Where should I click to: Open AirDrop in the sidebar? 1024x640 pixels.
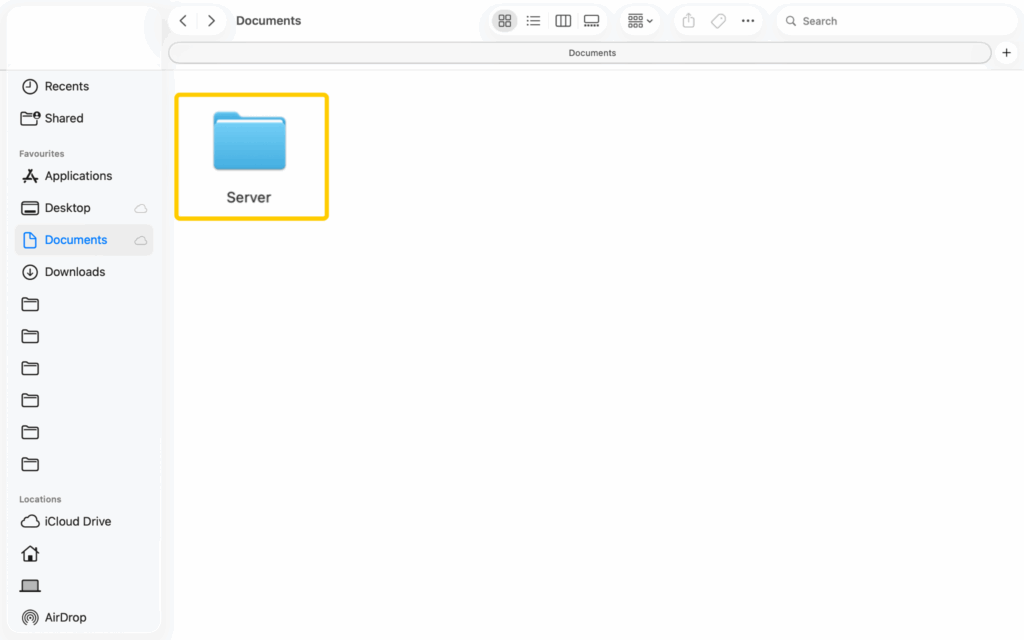coord(84,617)
